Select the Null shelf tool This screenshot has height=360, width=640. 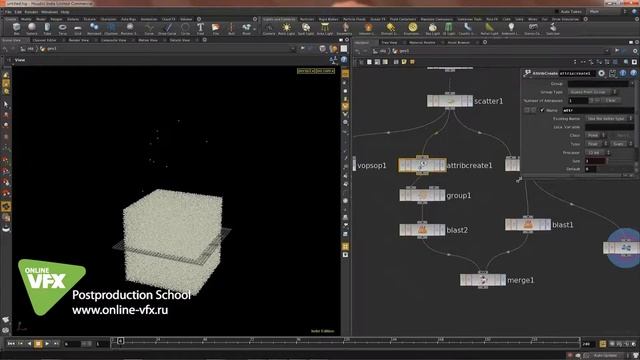[x=231, y=29]
